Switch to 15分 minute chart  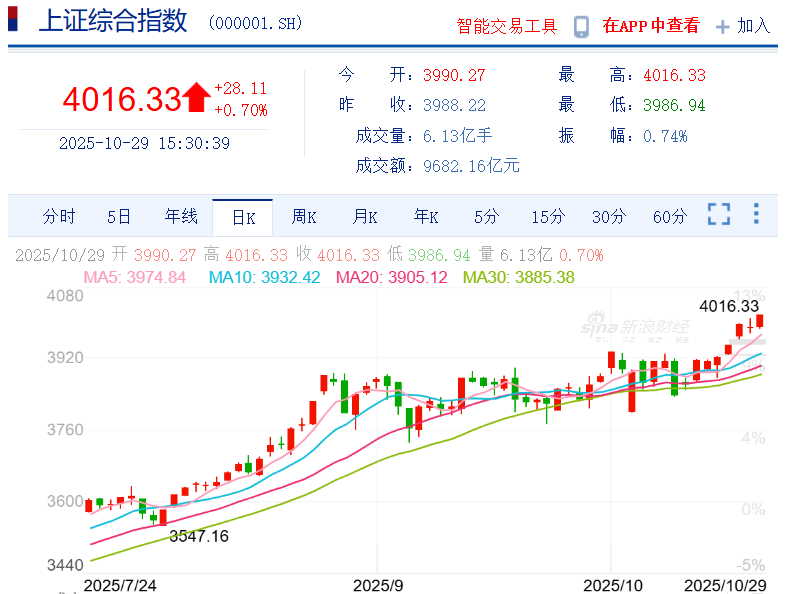tap(548, 216)
